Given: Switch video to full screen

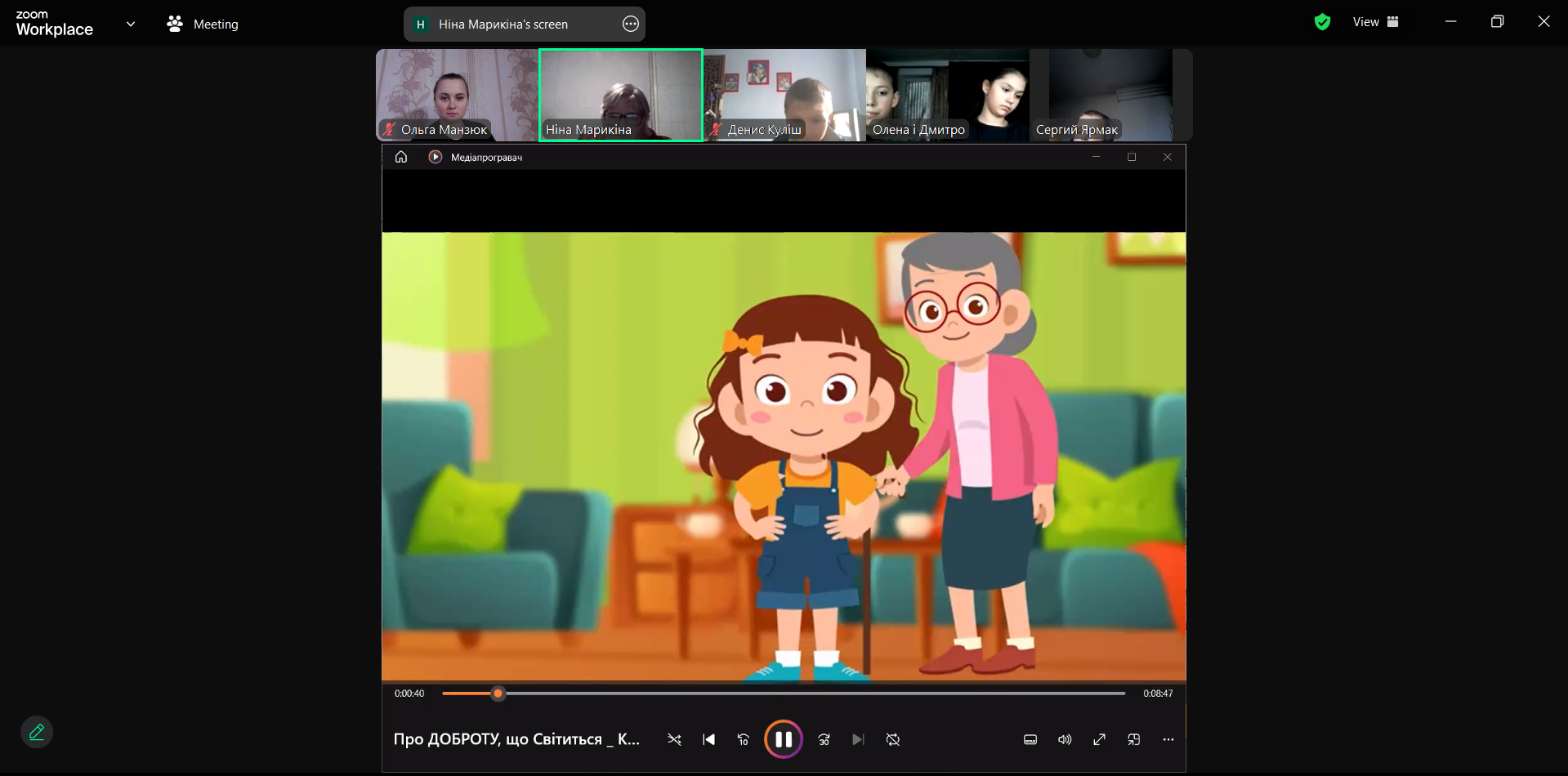Looking at the screenshot, I should 1099,739.
